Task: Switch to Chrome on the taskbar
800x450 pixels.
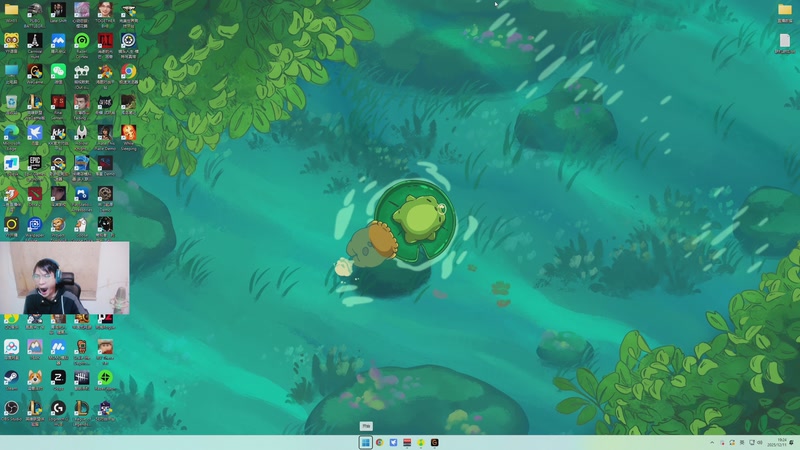Action: [380, 442]
